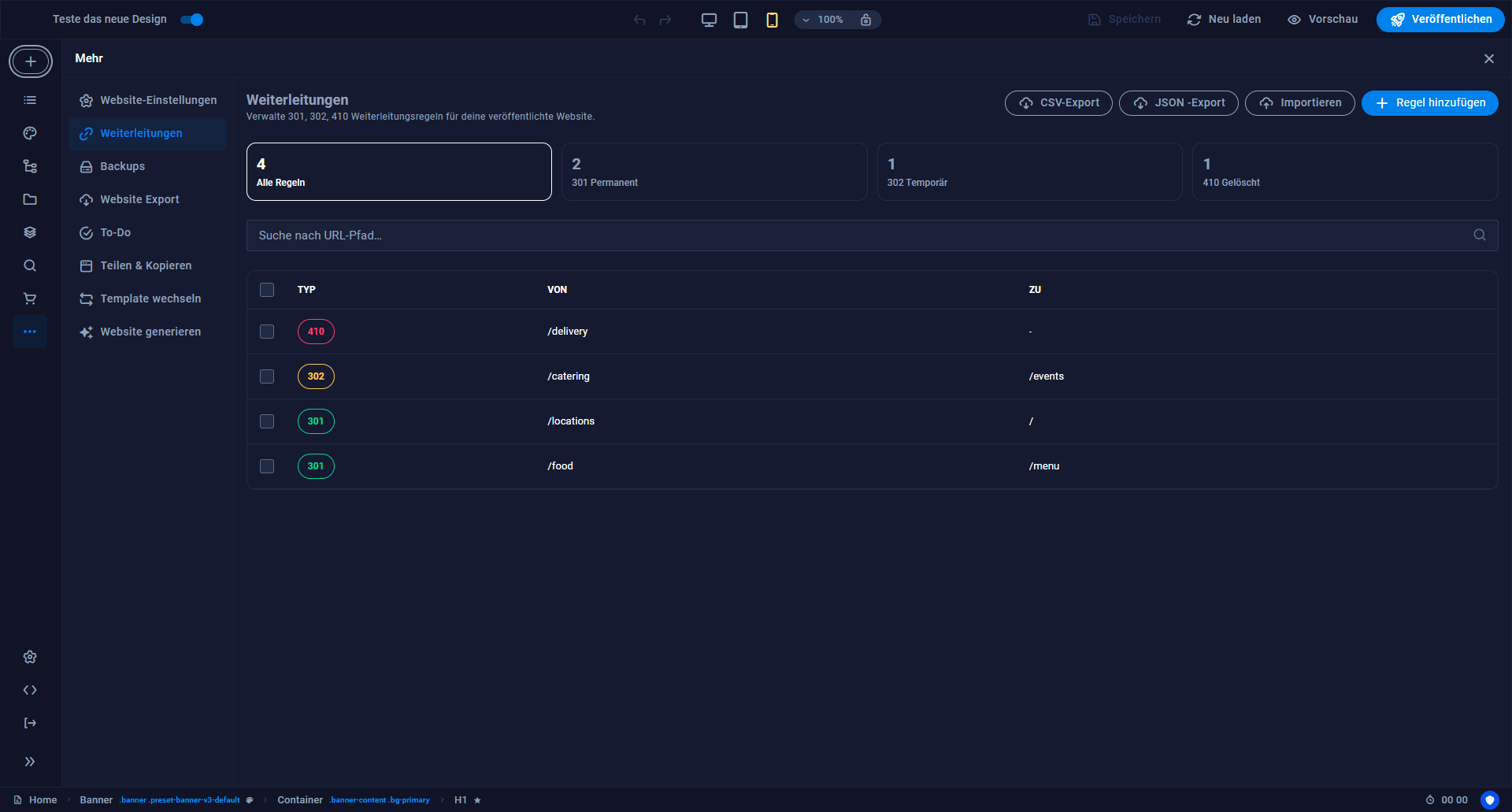Open the shopping cart icon in sidebar
The image size is (1512, 812).
(x=30, y=298)
